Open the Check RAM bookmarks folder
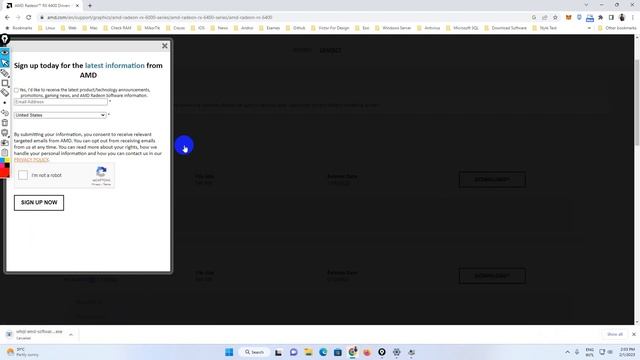 click(118, 28)
